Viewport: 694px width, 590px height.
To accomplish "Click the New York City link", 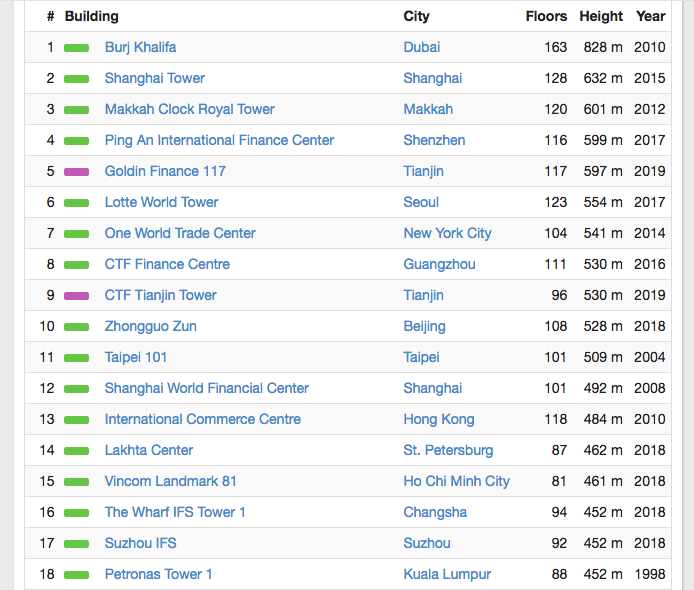I will [447, 233].
